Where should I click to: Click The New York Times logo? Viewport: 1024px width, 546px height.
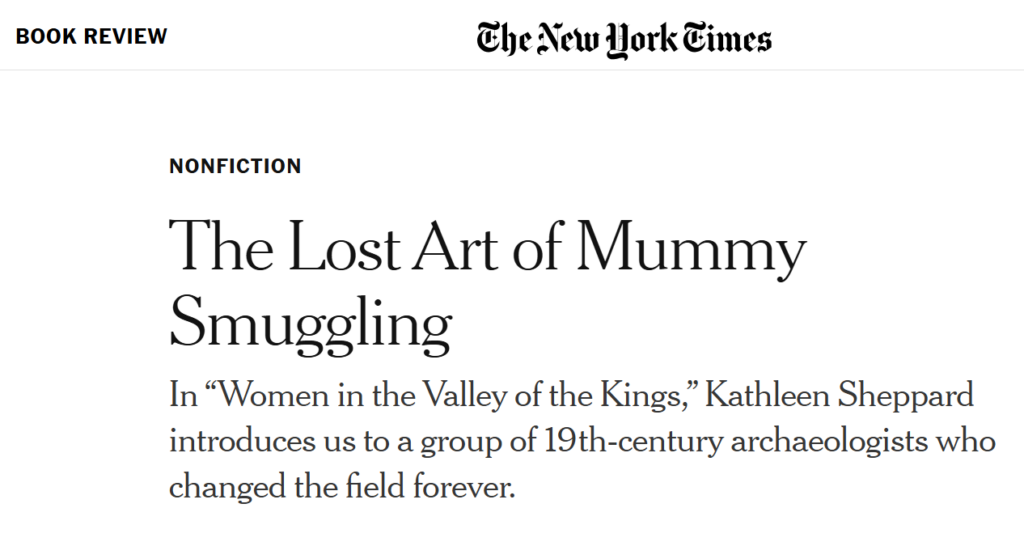click(x=624, y=39)
